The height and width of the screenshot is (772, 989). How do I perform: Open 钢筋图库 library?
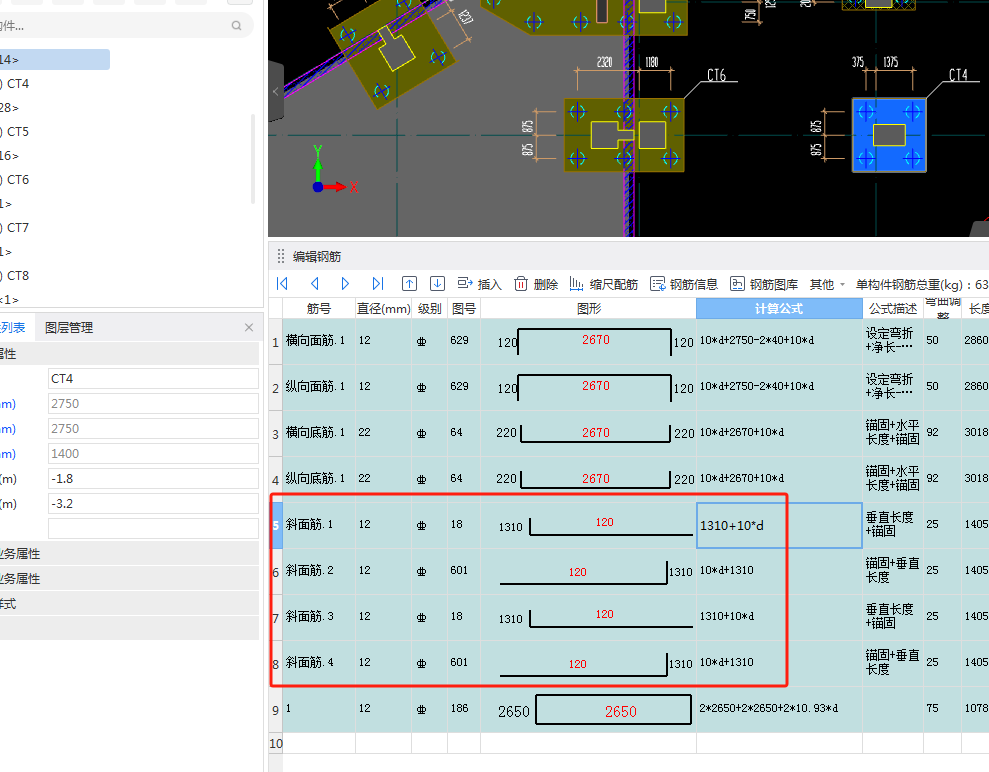click(764, 284)
